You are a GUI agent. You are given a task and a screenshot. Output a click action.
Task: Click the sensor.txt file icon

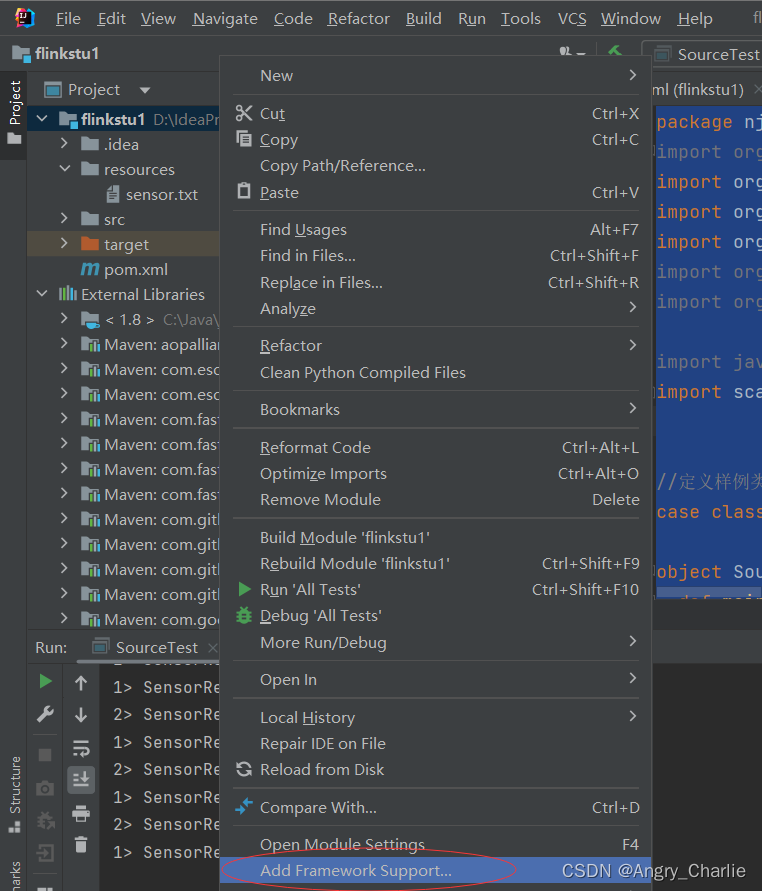(x=113, y=194)
